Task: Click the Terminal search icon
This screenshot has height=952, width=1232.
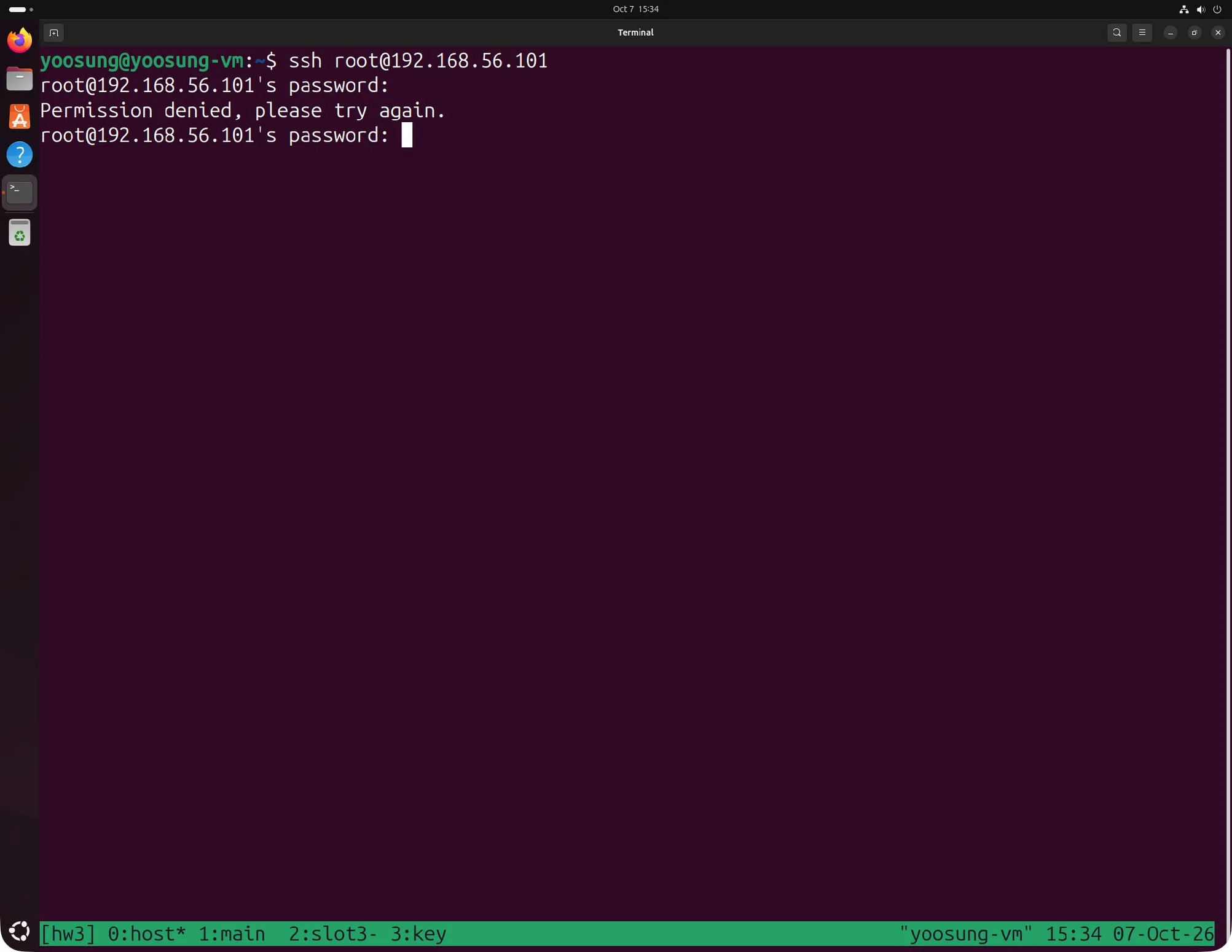Action: point(1117,33)
